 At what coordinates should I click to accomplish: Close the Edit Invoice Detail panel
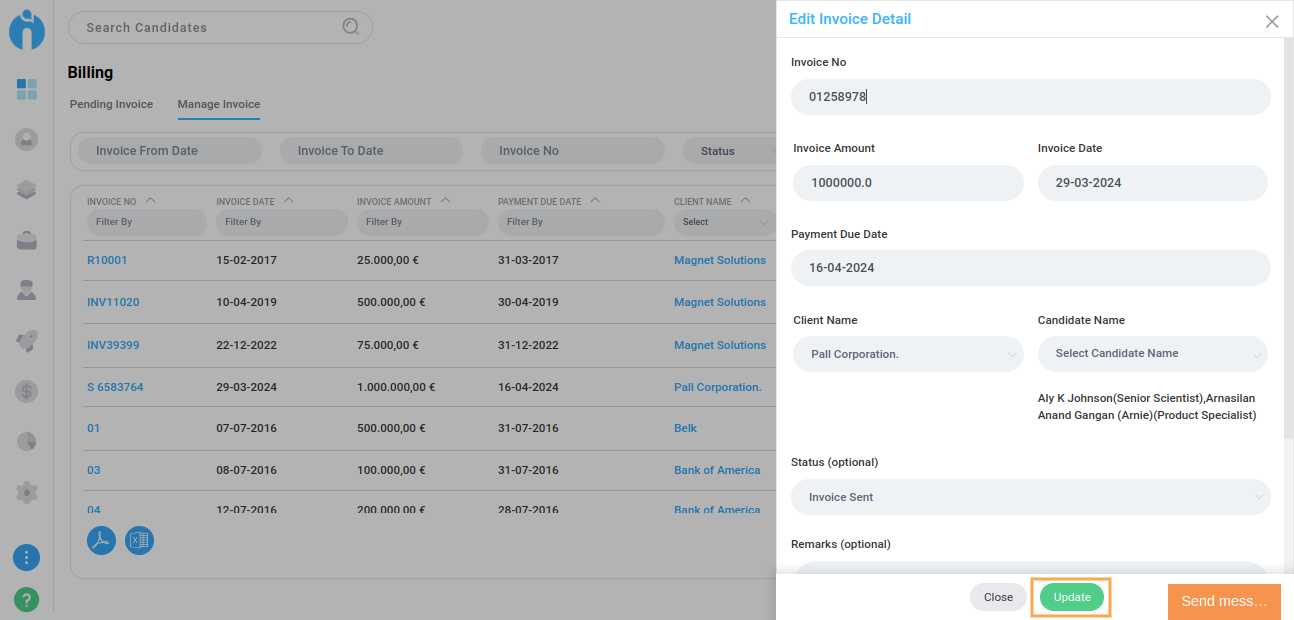point(1271,21)
